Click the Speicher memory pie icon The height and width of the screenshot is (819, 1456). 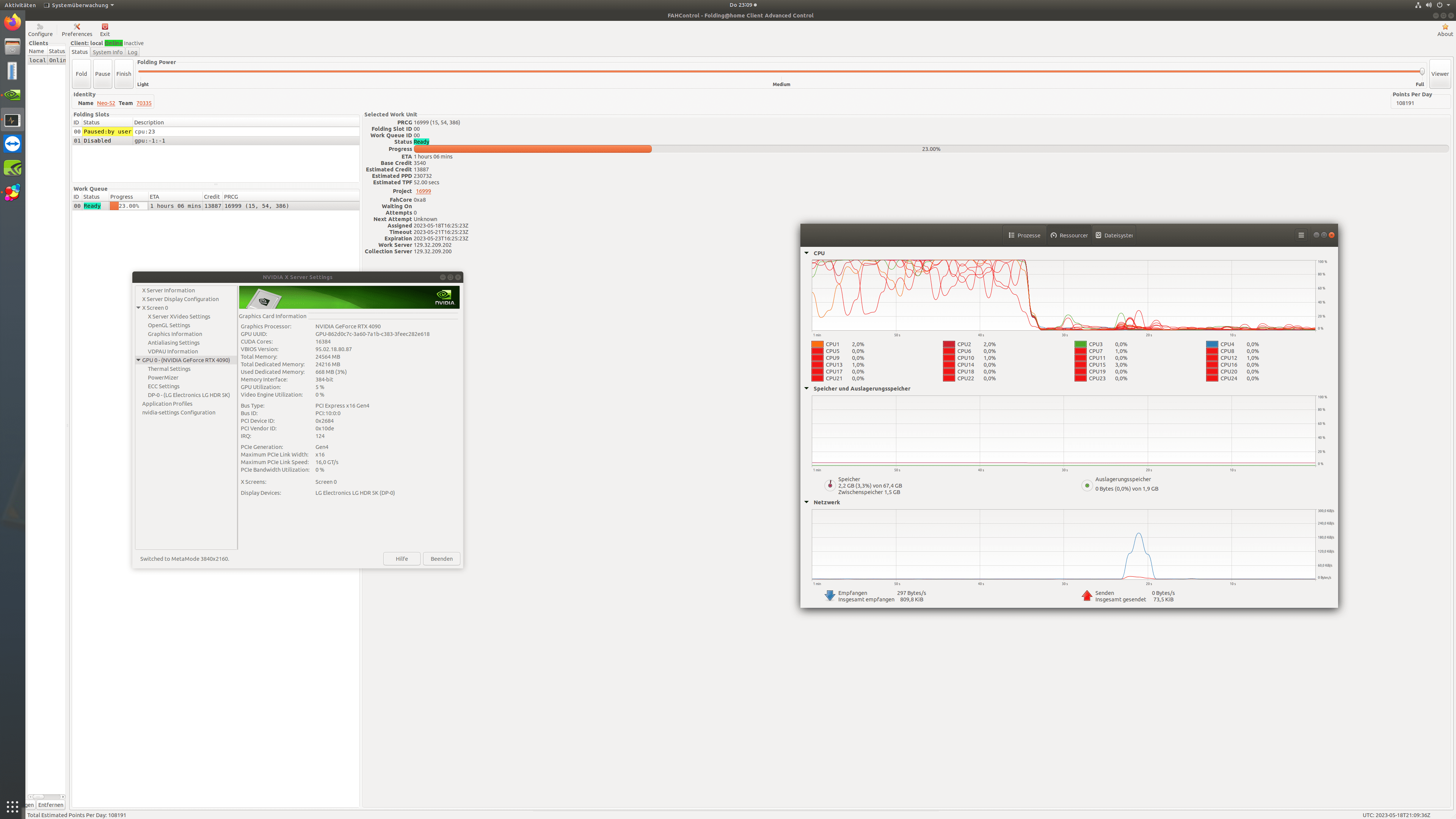pyautogui.click(x=830, y=485)
